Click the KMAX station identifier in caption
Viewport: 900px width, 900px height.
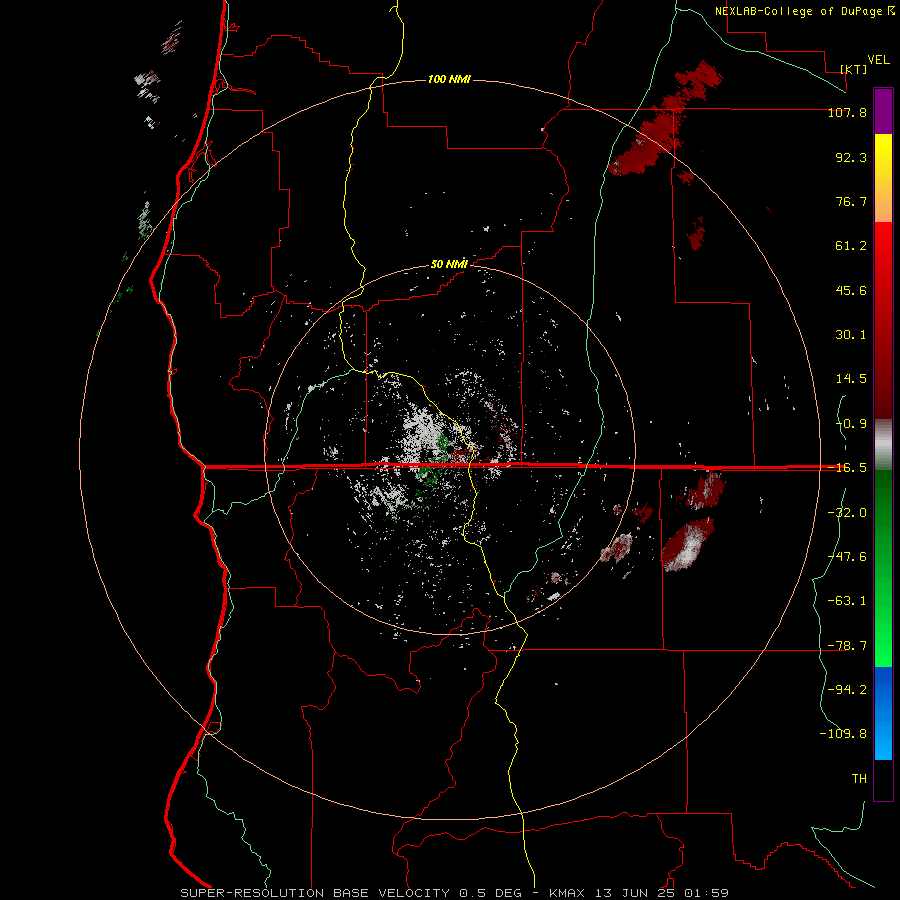pyautogui.click(x=567, y=893)
